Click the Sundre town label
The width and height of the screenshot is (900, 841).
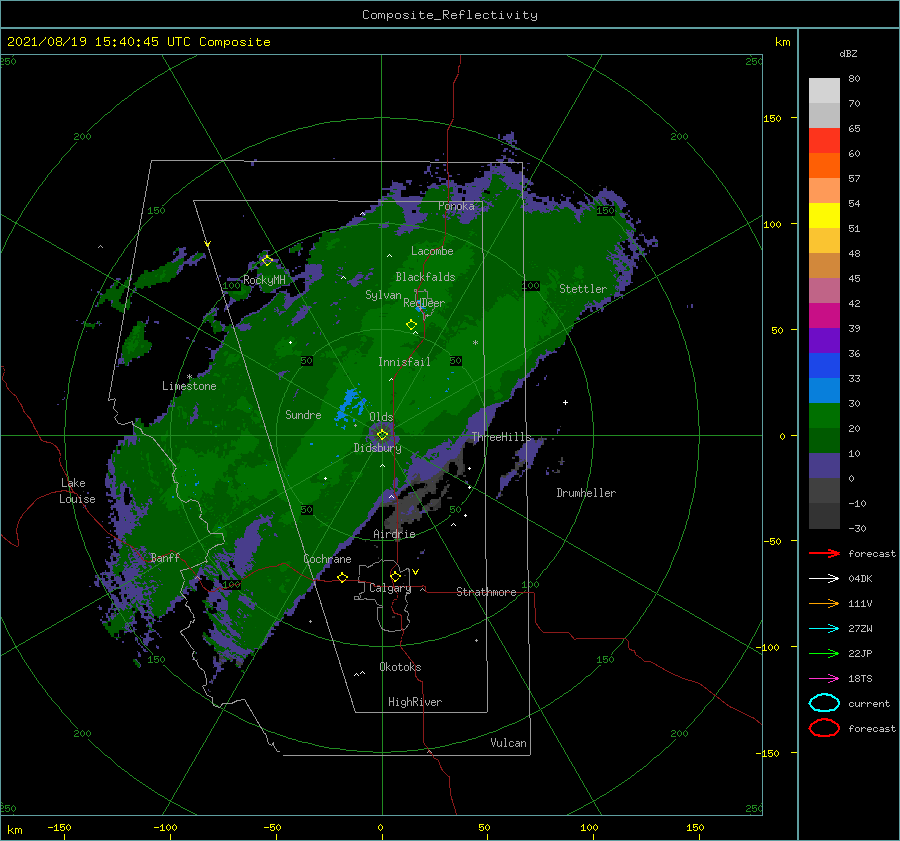coord(303,414)
